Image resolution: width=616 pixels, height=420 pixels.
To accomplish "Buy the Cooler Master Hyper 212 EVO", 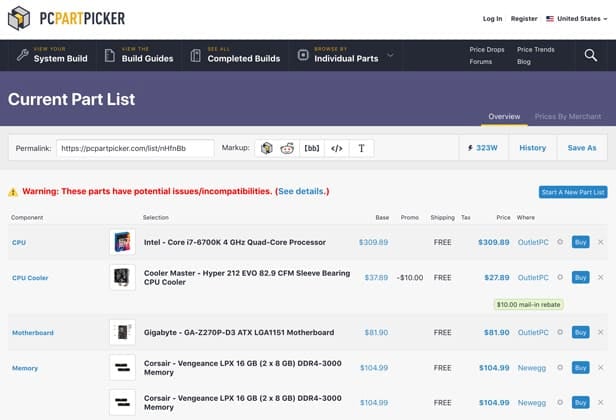I will tap(581, 277).
